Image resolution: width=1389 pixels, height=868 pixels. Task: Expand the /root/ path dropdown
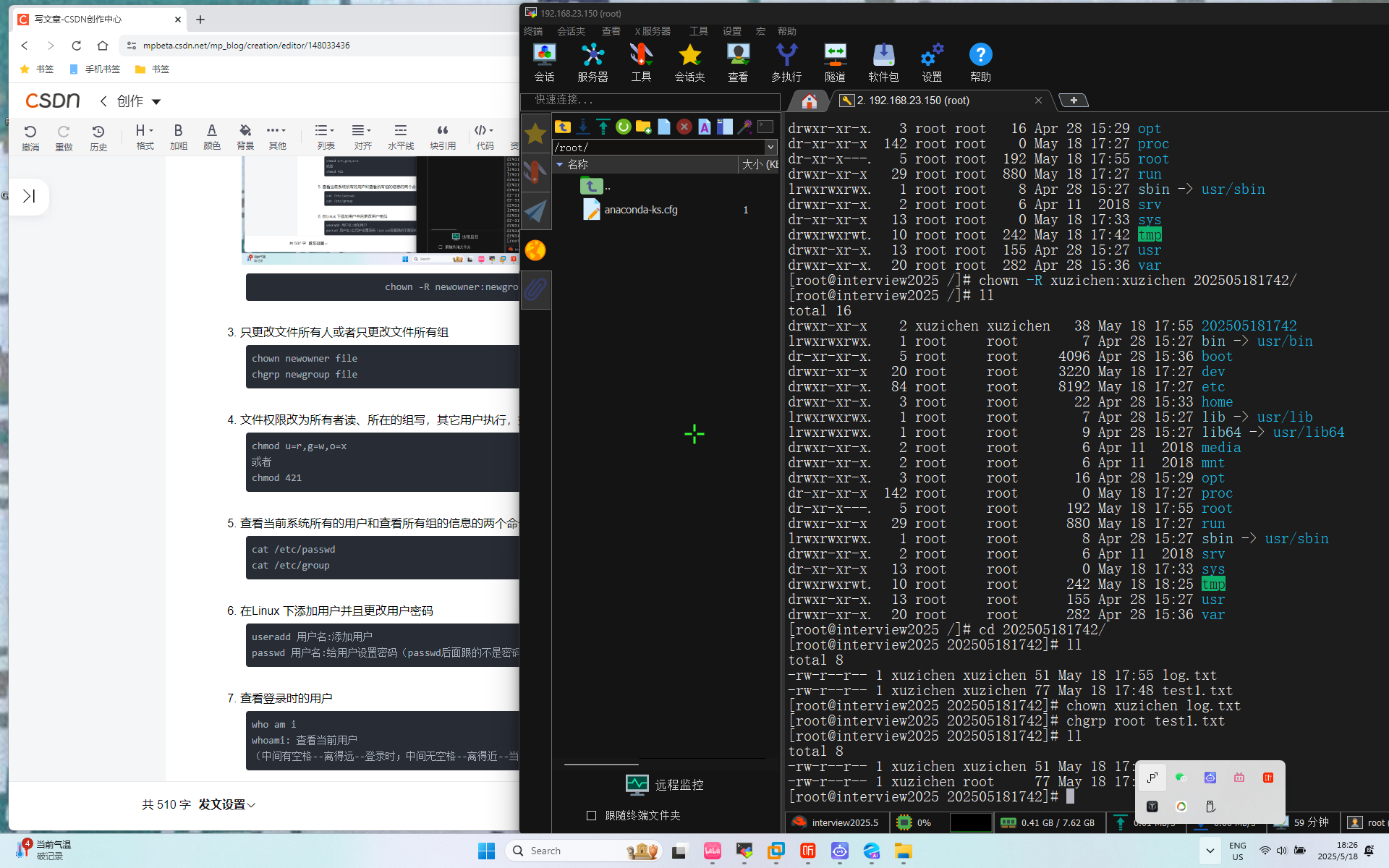pos(770,147)
